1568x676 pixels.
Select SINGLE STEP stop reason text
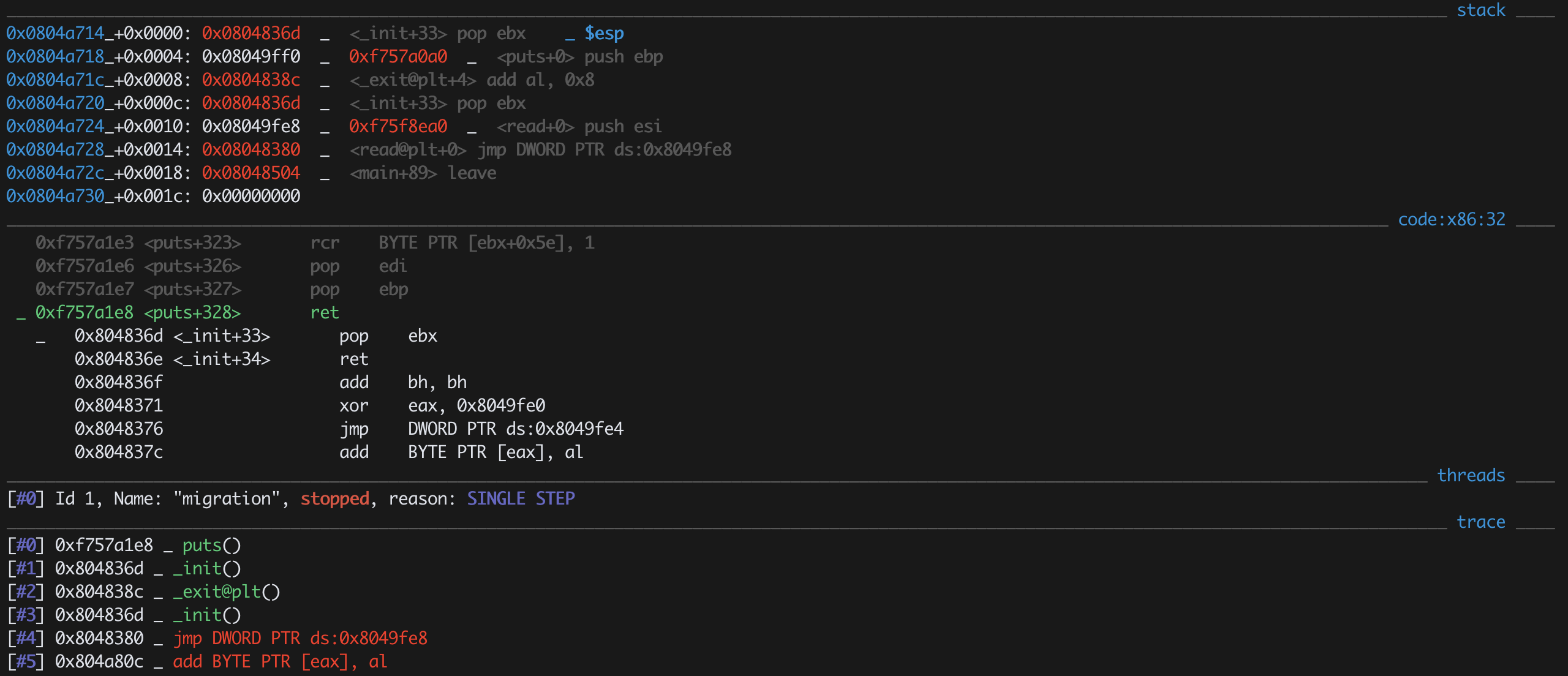(521, 498)
